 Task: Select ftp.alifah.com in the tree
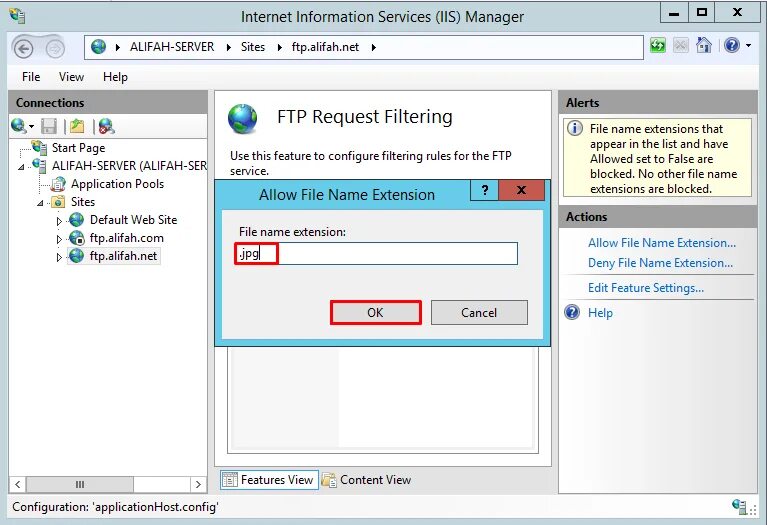coord(126,238)
